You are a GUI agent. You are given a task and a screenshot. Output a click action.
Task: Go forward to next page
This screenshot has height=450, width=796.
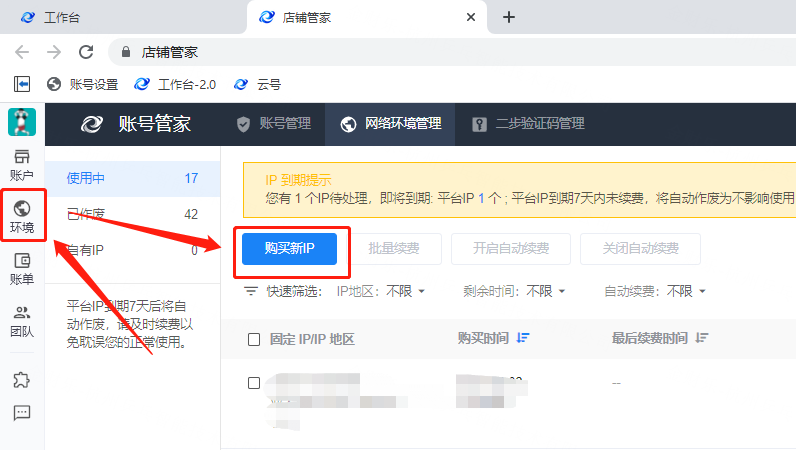click(53, 52)
